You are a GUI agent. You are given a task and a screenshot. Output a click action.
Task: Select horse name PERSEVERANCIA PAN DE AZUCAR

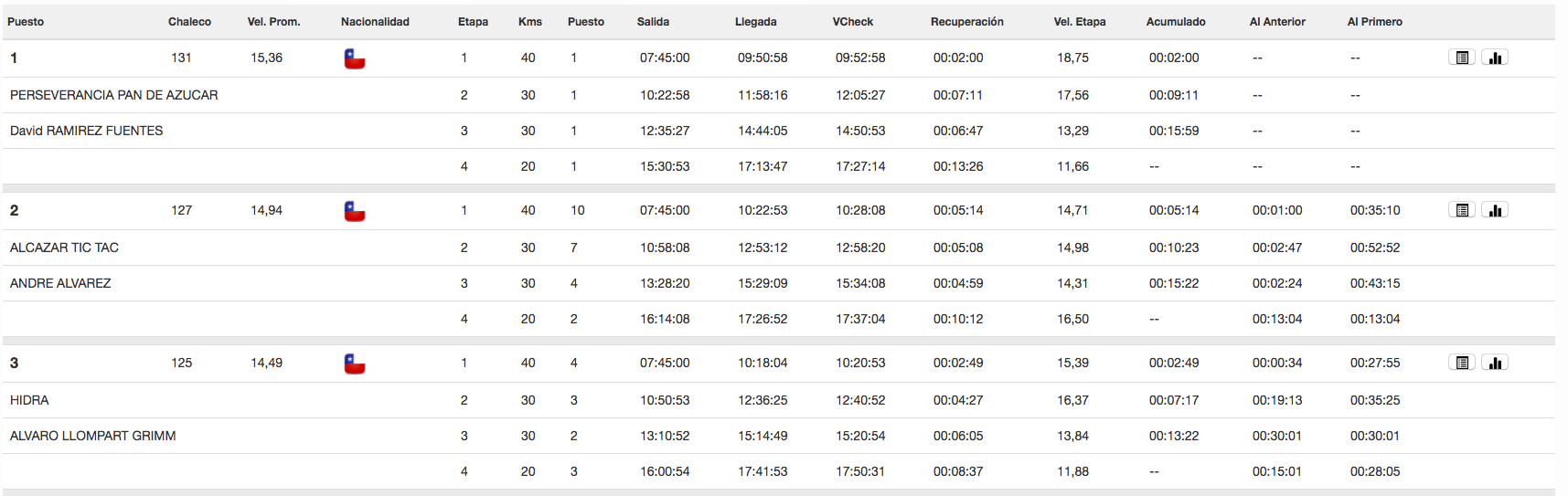114,95
